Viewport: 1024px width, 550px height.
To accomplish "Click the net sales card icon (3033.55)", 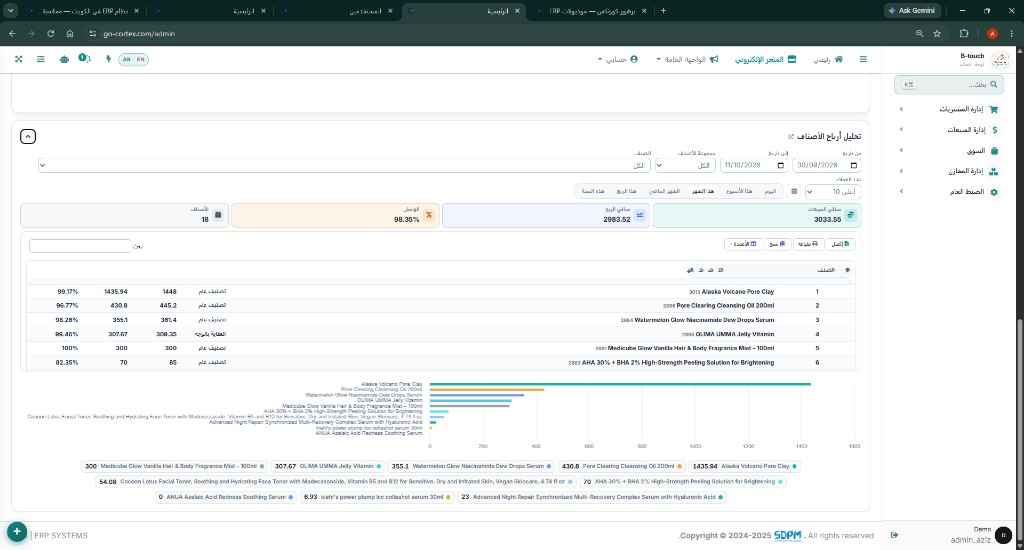I will click(x=850, y=215).
